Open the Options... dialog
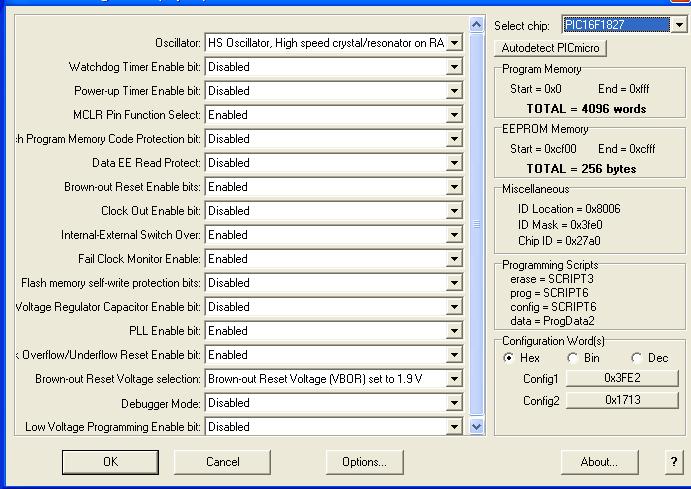Viewport: 691px width, 489px height. point(364,462)
